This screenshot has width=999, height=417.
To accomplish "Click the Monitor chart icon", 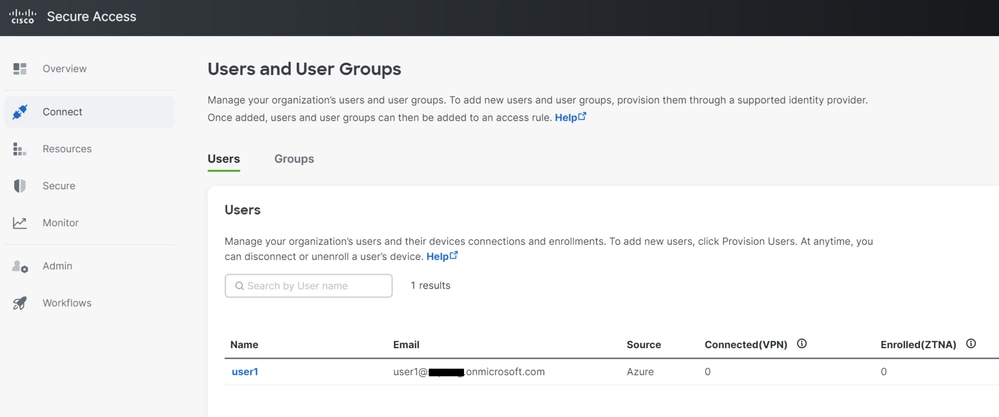I will tap(20, 223).
